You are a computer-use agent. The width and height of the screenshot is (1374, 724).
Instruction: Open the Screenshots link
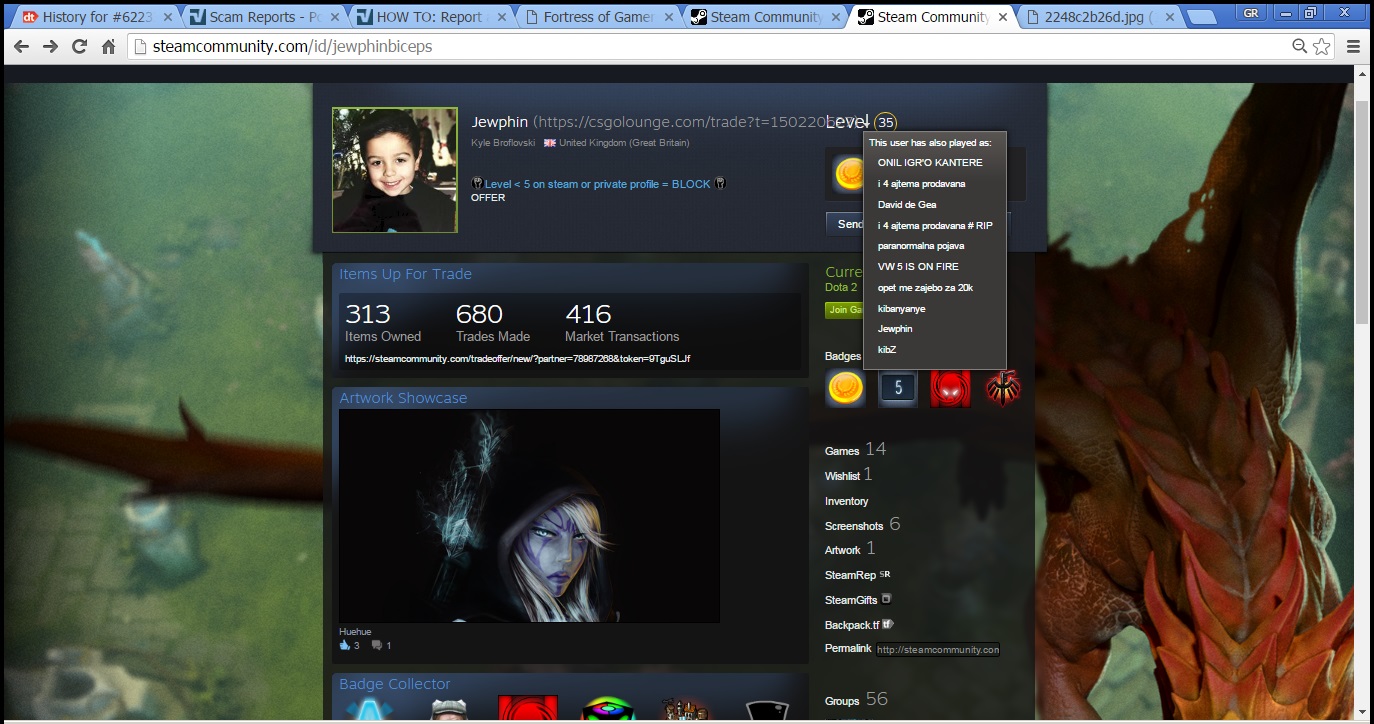pos(853,526)
